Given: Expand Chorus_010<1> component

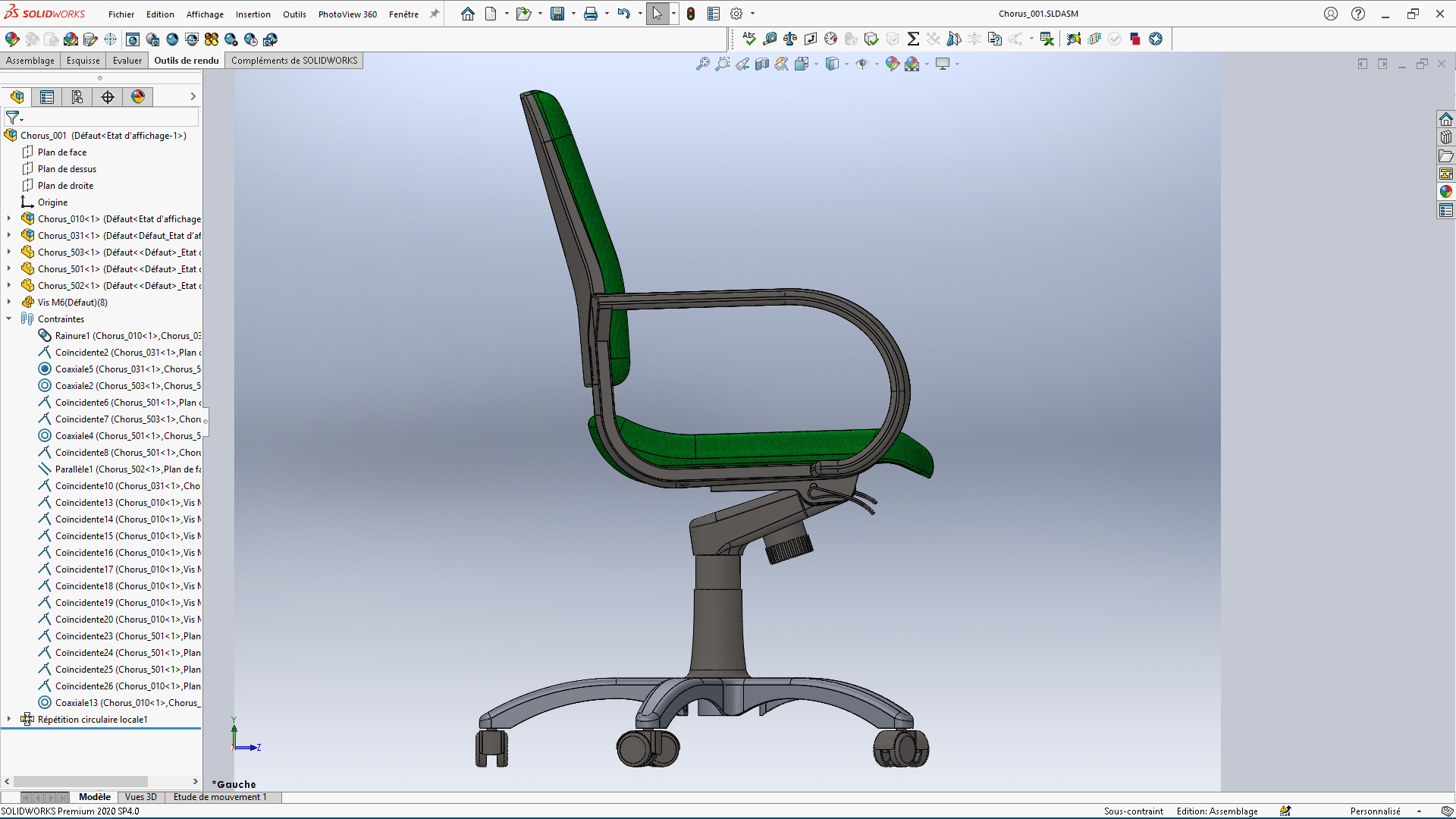Looking at the screenshot, I should pos(9,218).
